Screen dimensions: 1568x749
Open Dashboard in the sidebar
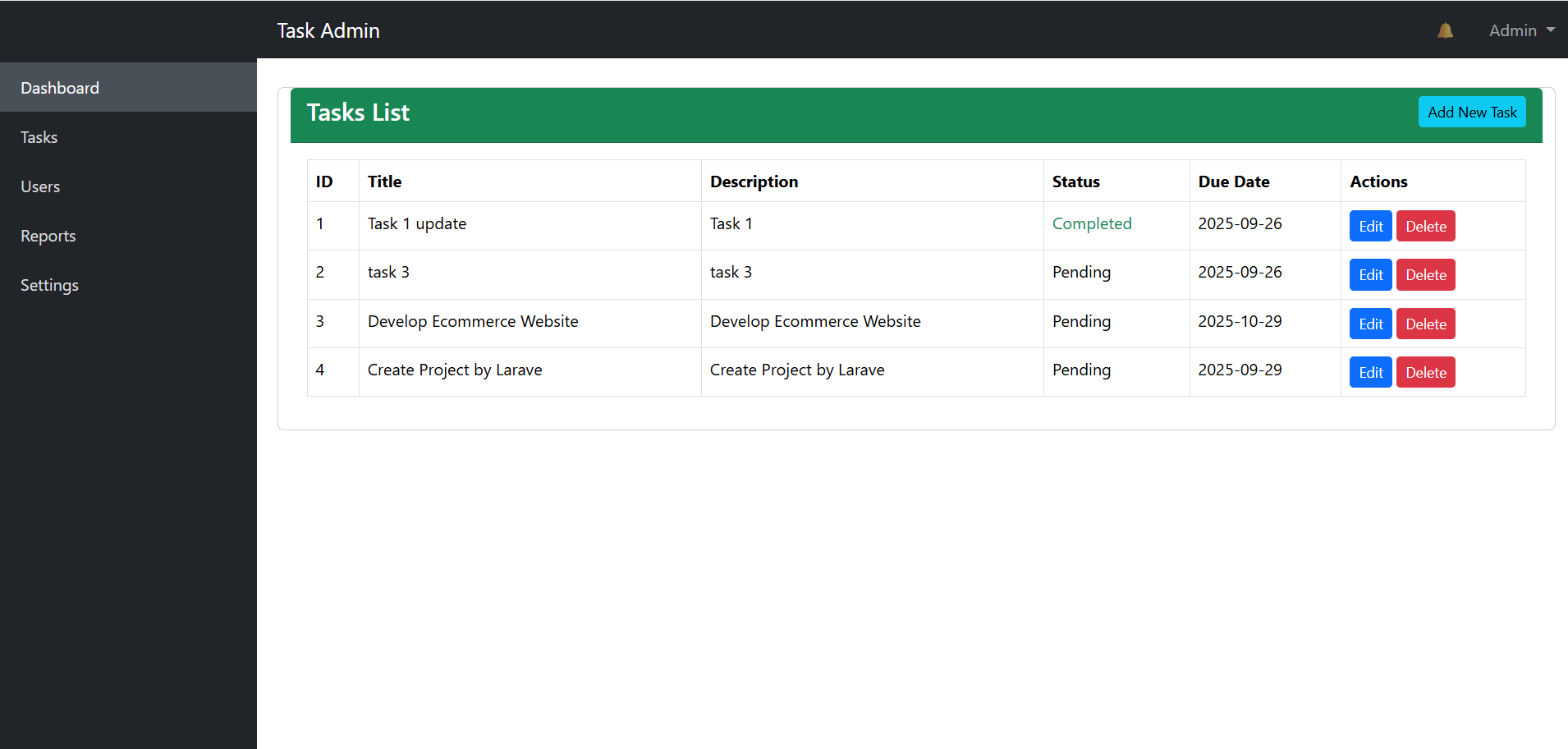point(60,88)
